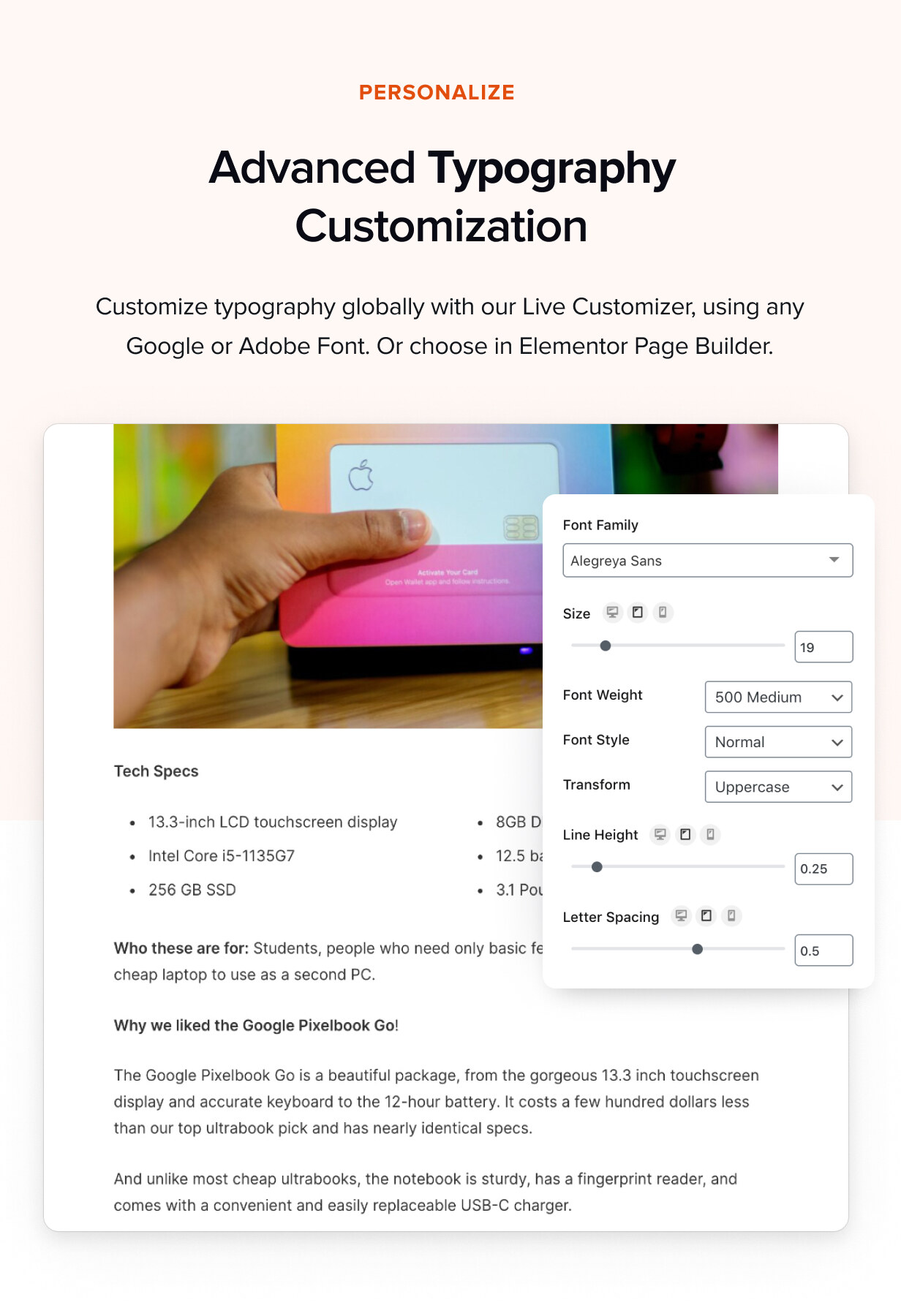Focus the Line Height field showing 0.25
This screenshot has width=901, height=1316.
click(823, 869)
